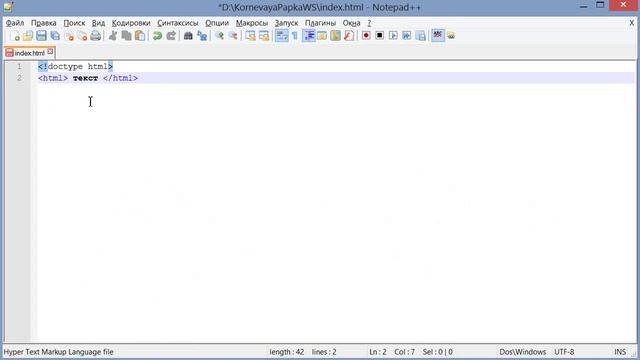
Task: Open the ? help menu
Action: 369,23
